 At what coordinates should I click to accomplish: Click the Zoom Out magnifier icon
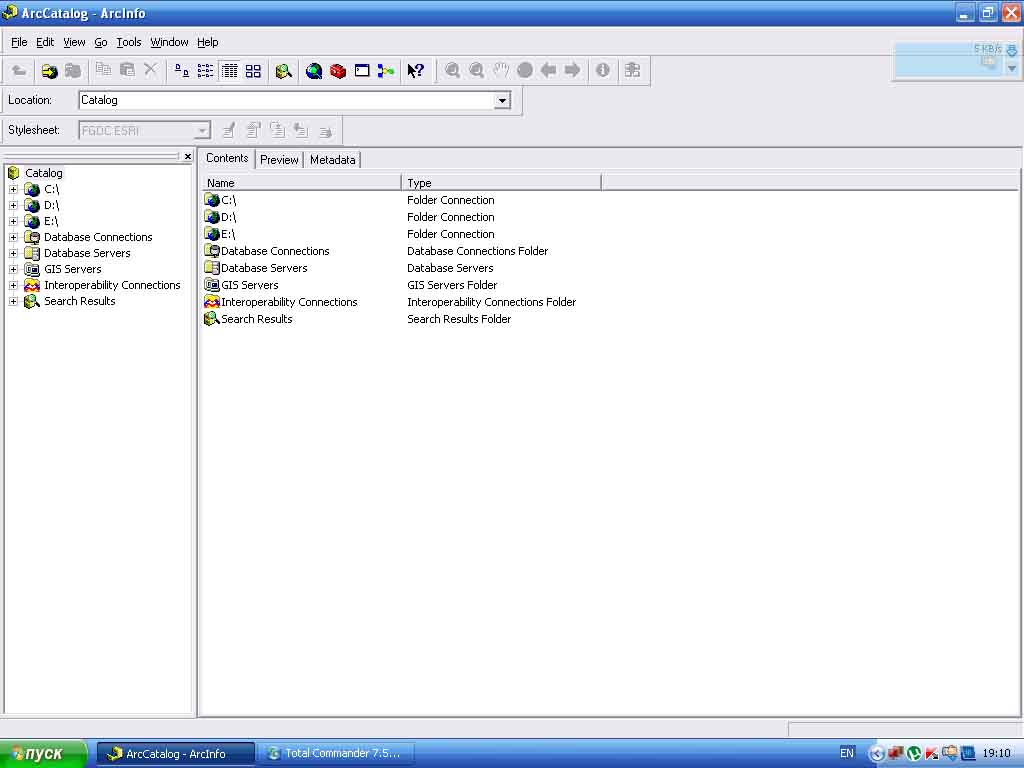click(x=476, y=70)
